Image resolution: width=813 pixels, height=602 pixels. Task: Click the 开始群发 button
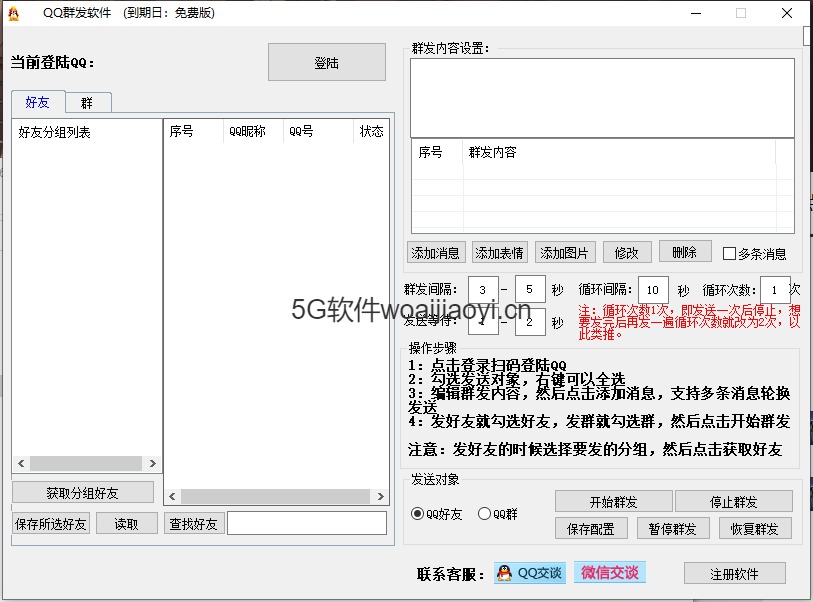coord(614,501)
